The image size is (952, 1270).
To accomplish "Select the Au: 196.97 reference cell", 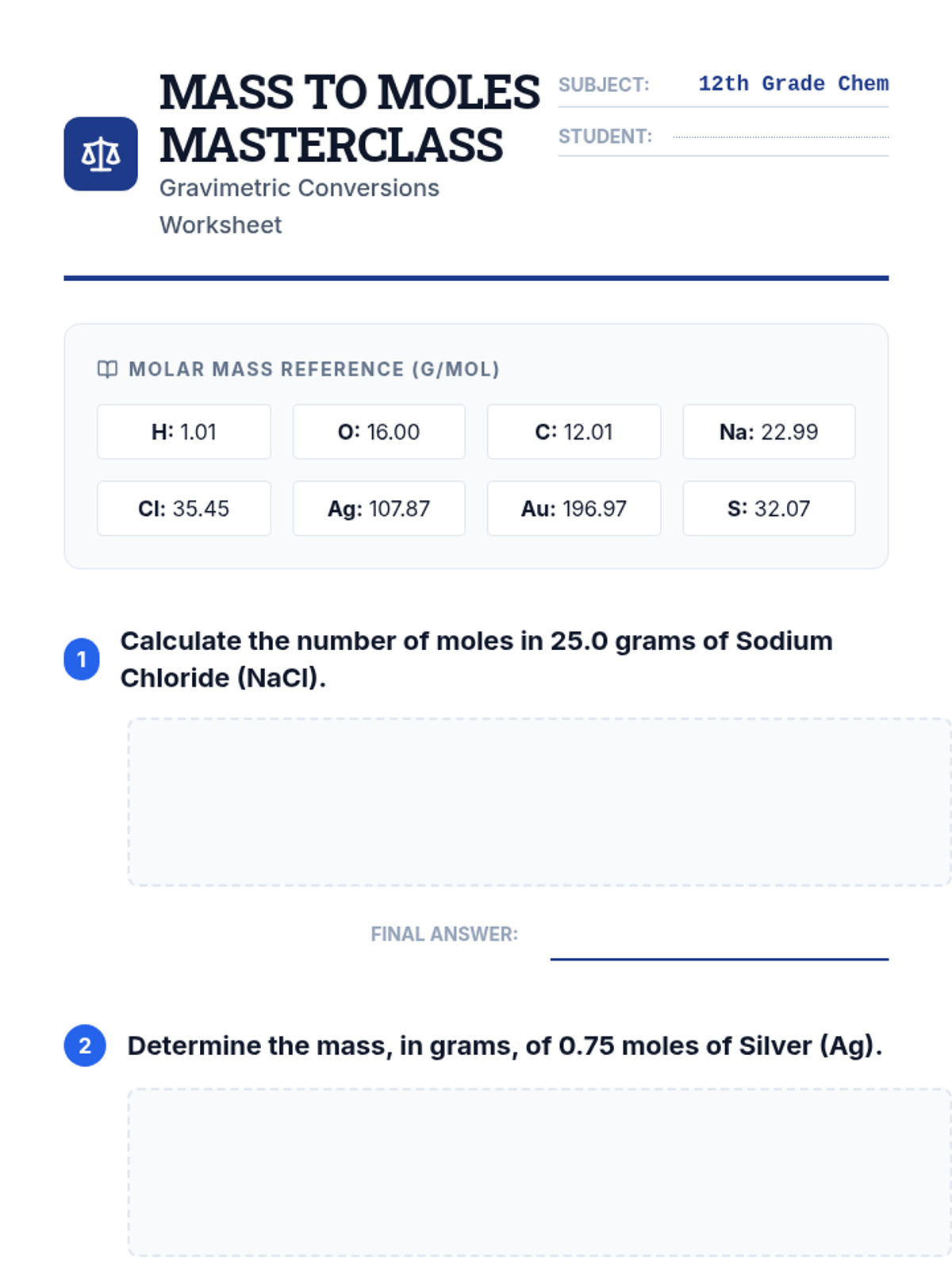I will point(574,508).
